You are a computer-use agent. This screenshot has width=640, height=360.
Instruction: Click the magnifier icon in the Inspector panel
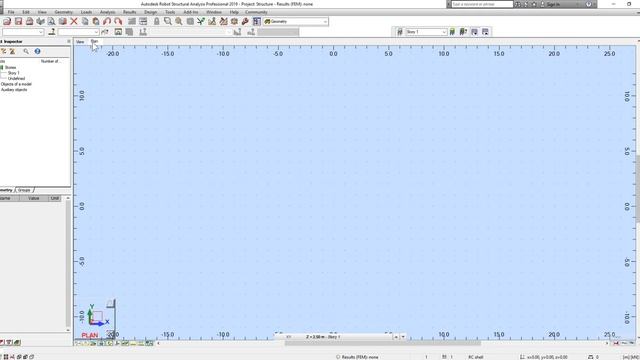coord(26,51)
